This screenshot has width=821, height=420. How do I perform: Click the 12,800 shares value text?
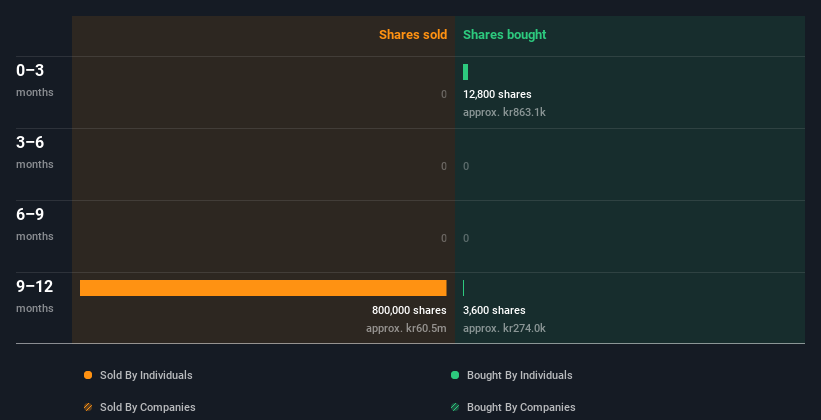(x=497, y=94)
